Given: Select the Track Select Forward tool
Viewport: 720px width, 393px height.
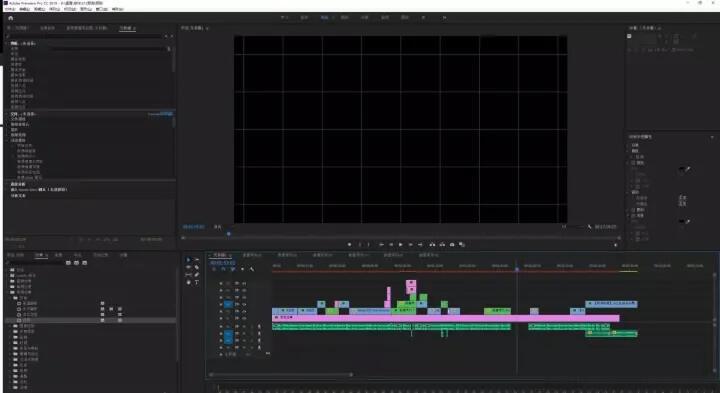Looking at the screenshot, I should pyautogui.click(x=197, y=260).
